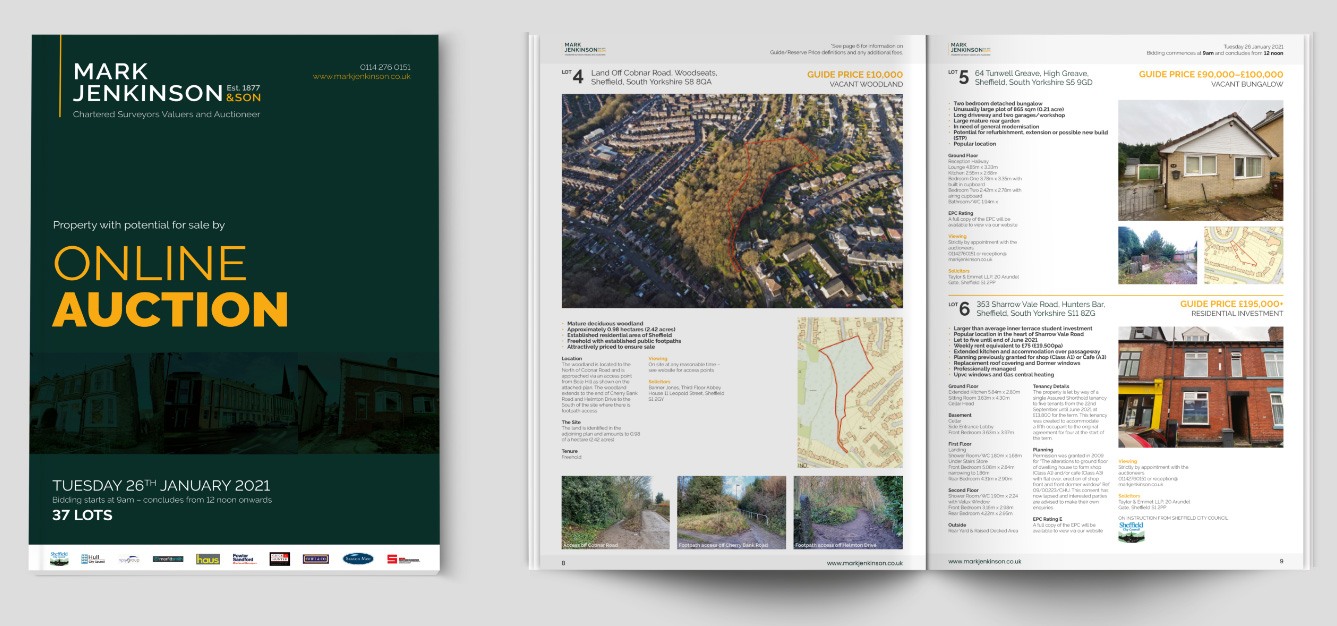Click the blue oval logo on the cover's footer strip
Viewport: 1337px width, 626px height.
(x=358, y=559)
